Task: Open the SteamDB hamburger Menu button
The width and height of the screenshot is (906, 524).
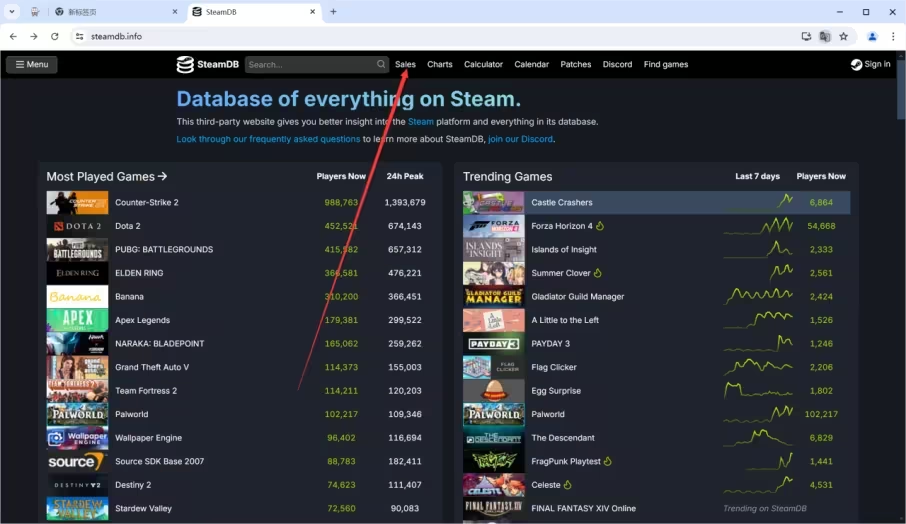Action: [32, 64]
